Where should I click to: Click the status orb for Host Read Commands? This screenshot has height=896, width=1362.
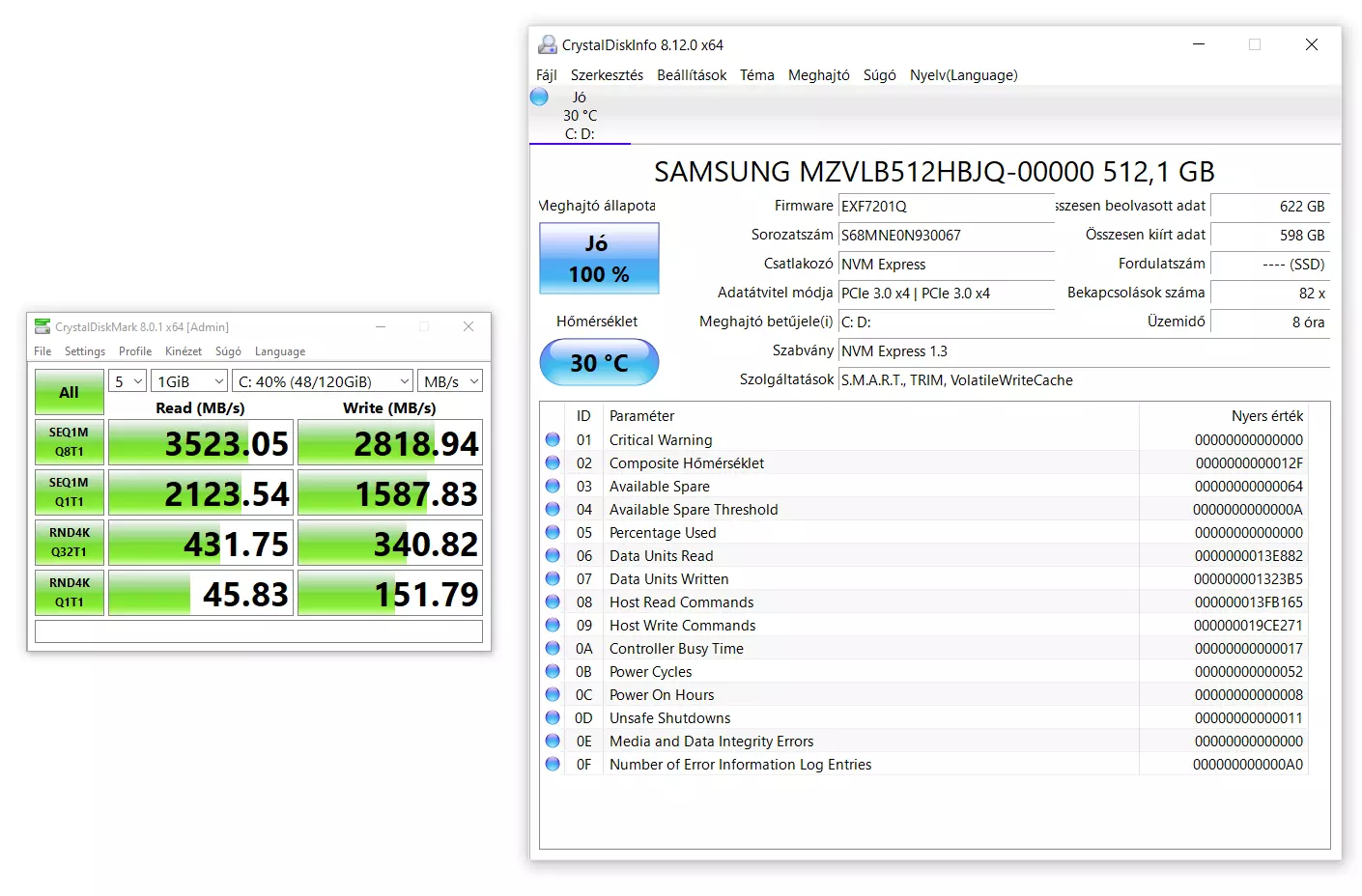click(553, 602)
